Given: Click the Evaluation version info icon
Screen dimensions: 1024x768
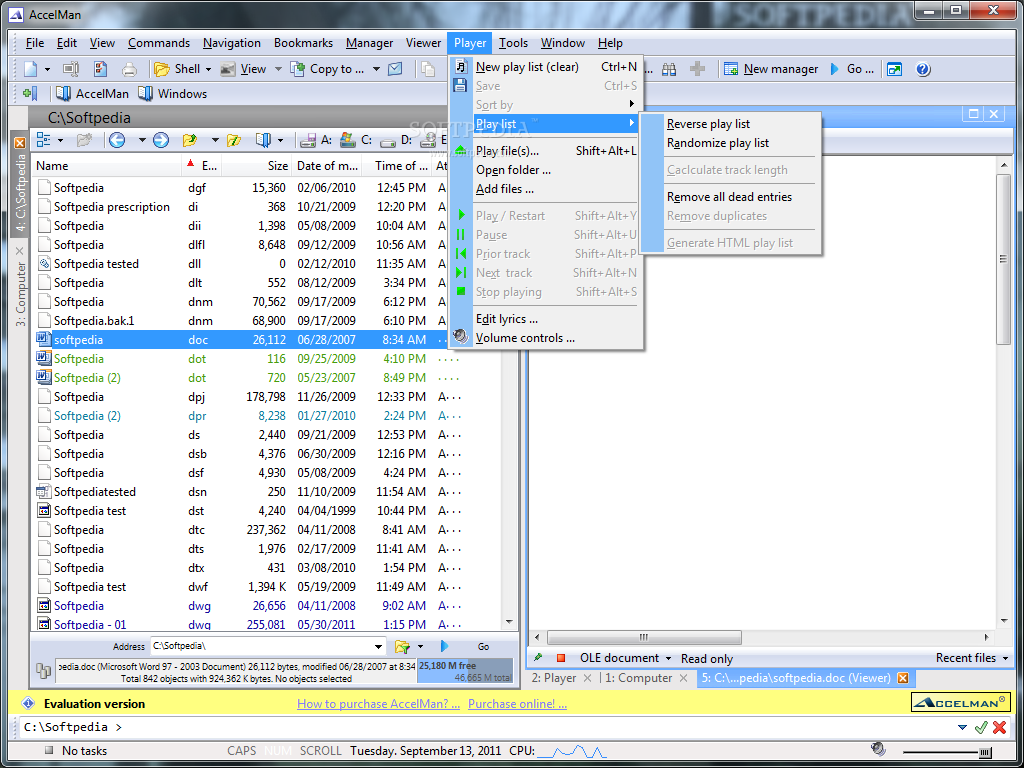Looking at the screenshot, I should 27,703.
